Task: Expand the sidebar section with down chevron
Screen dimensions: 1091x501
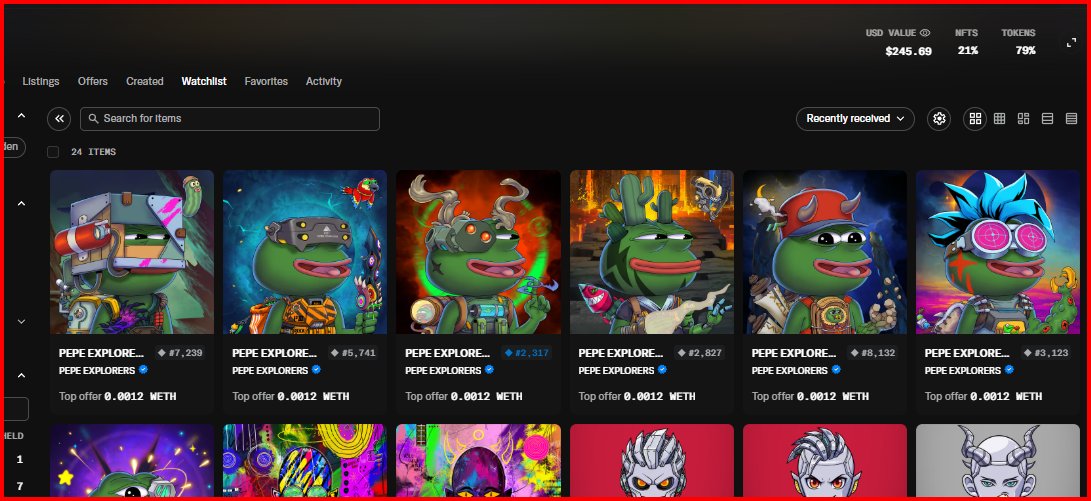Action: 21,321
